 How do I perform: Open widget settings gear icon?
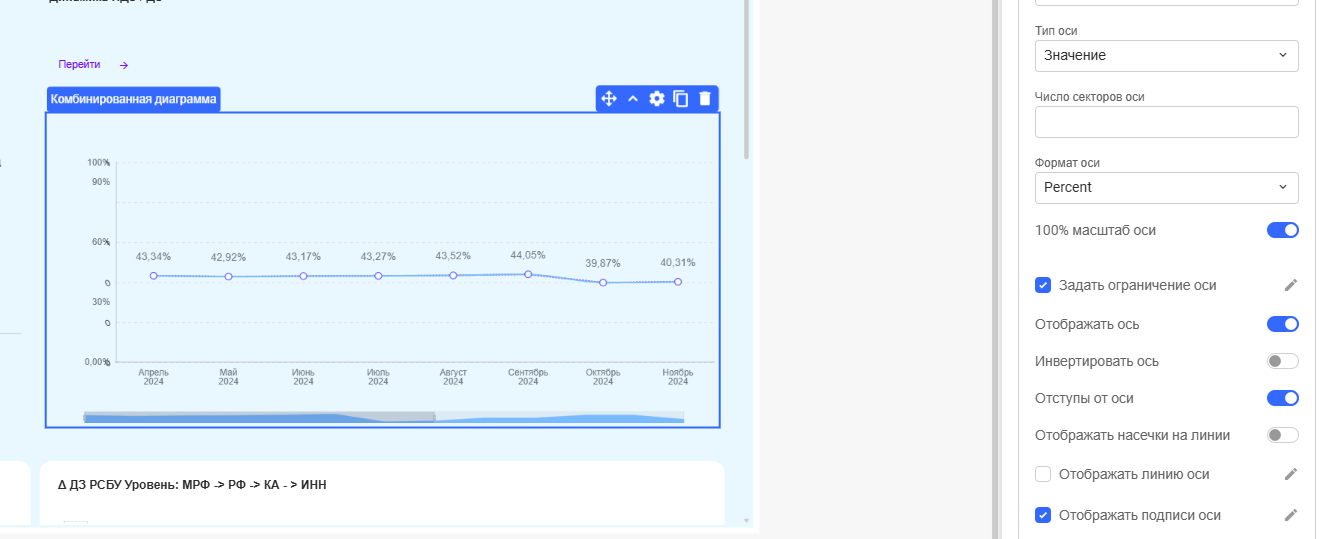pyautogui.click(x=657, y=99)
